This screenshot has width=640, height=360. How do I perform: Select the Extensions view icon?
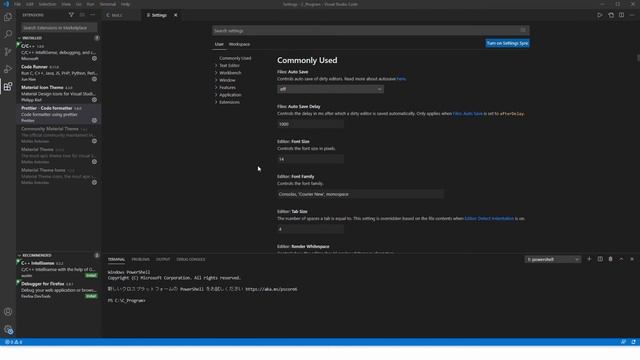(x=8, y=87)
